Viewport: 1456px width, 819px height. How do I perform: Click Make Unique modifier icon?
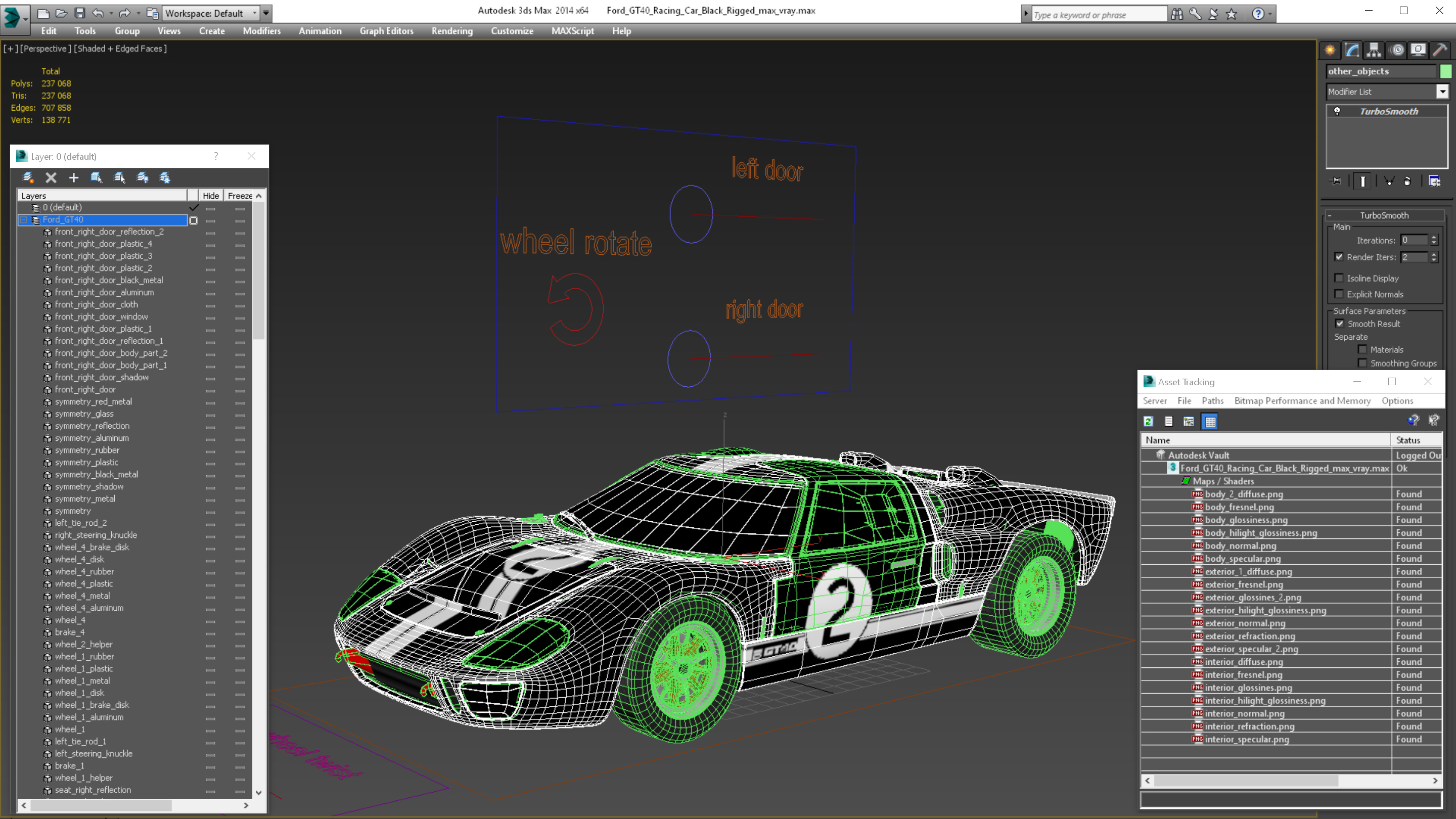1389,181
